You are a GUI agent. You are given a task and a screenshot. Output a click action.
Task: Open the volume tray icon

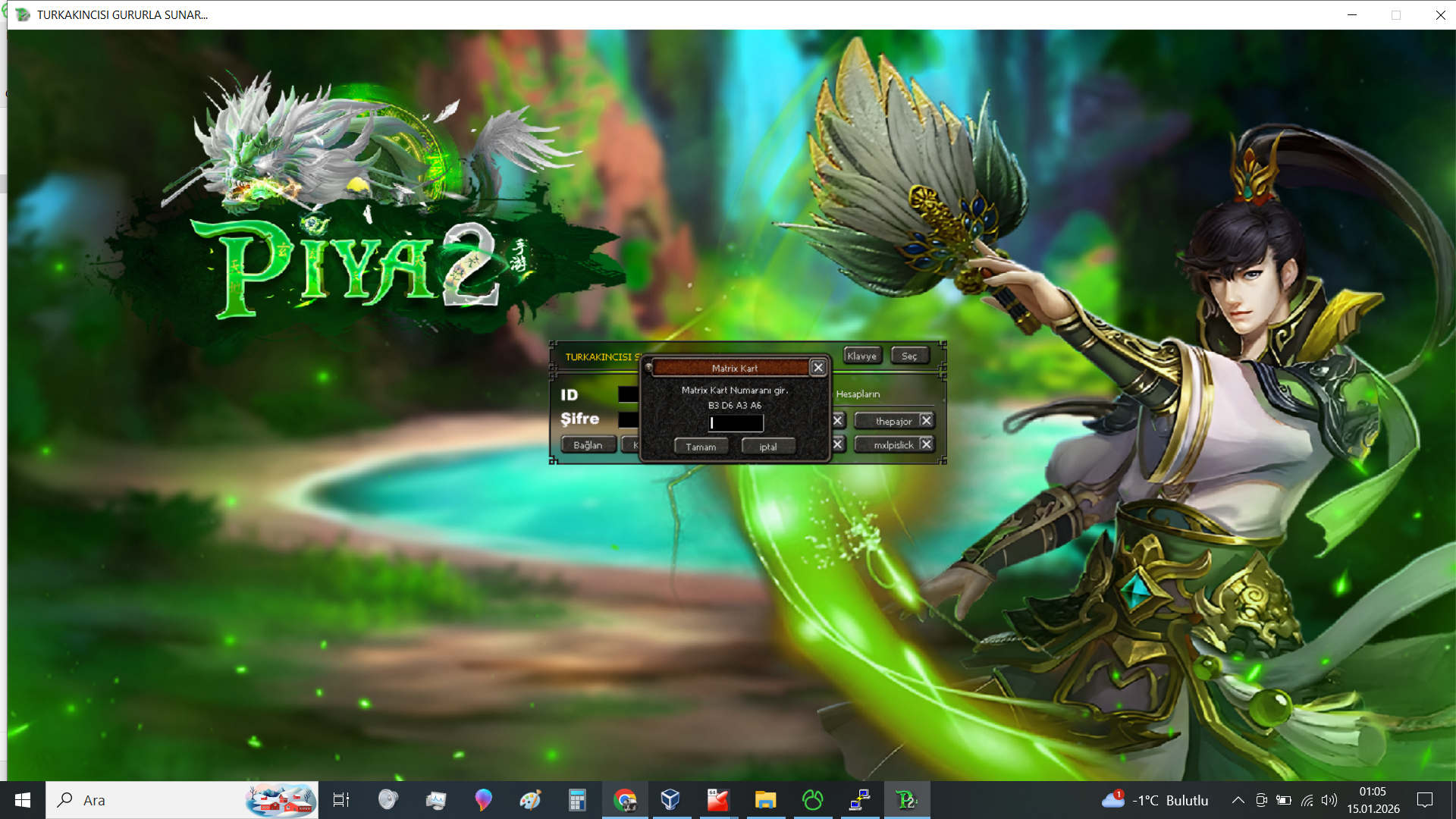[1329, 800]
